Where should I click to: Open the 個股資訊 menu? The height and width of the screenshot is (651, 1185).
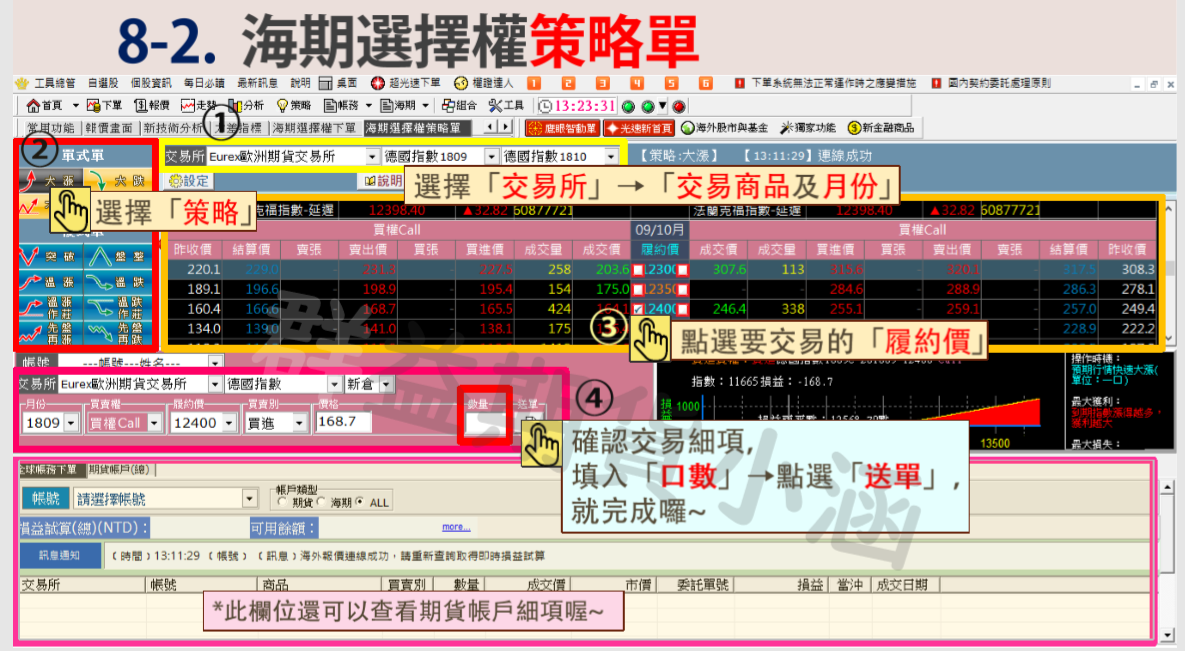[x=150, y=83]
